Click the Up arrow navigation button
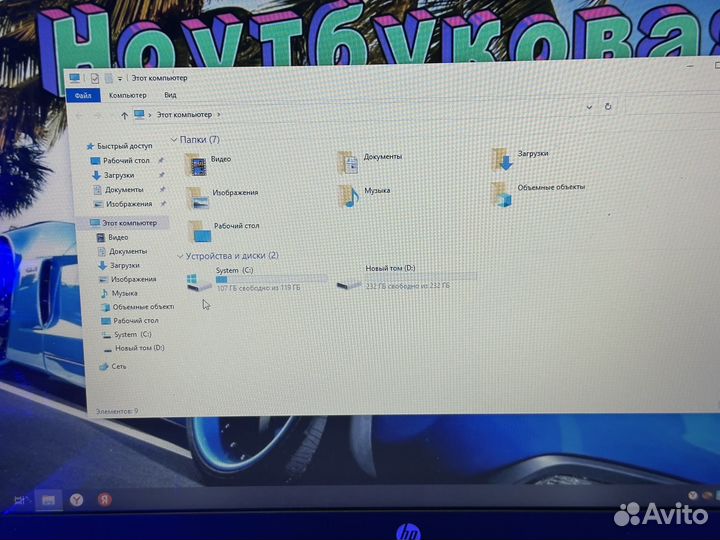Screen dimensions: 720x540 point(124,116)
